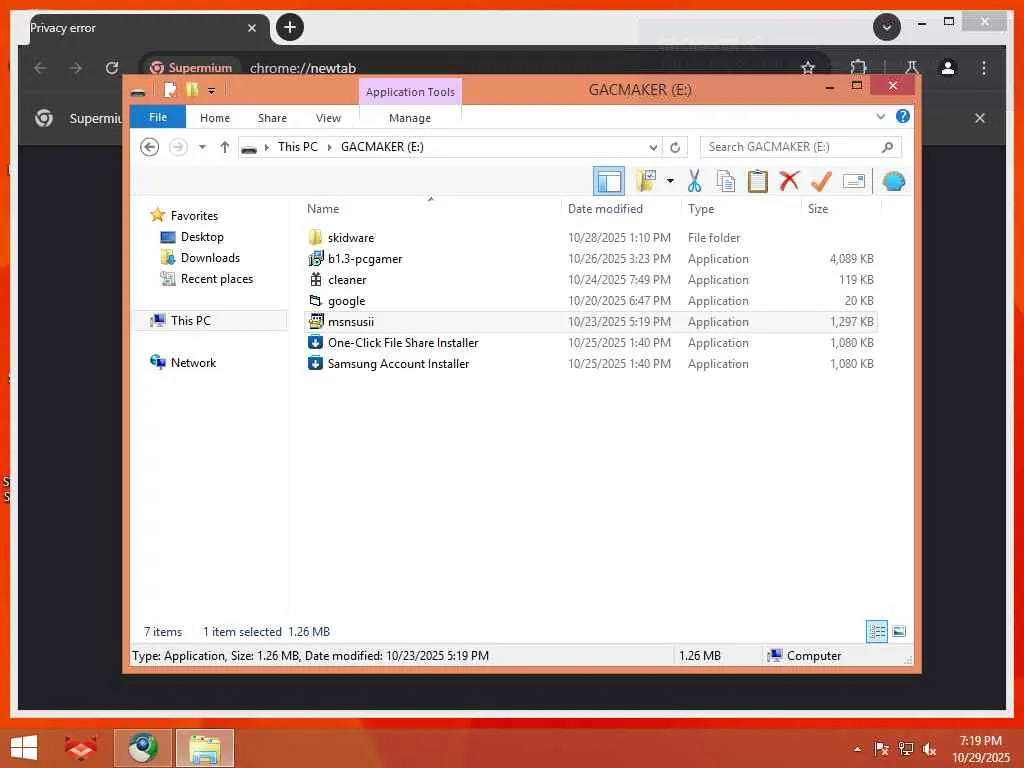Switch to the View ribbon tab
The height and width of the screenshot is (768, 1024).
coord(328,118)
